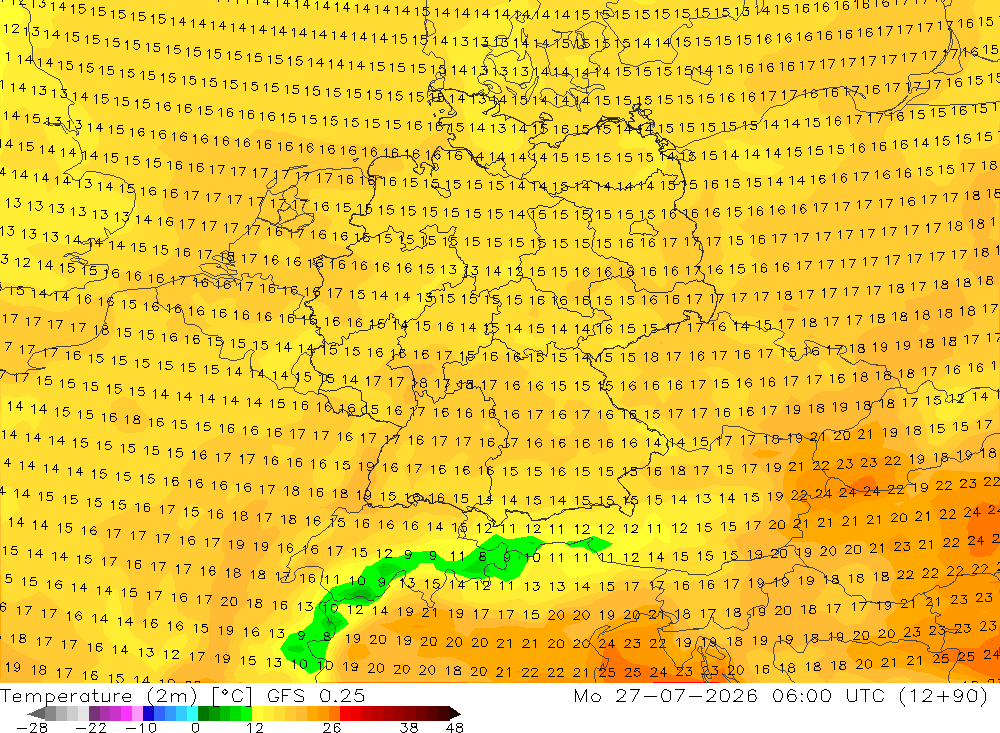Screen dimensions: 1000x733
Task: Click the 06:00 UTC time label
Action: pyautogui.click(x=830, y=695)
